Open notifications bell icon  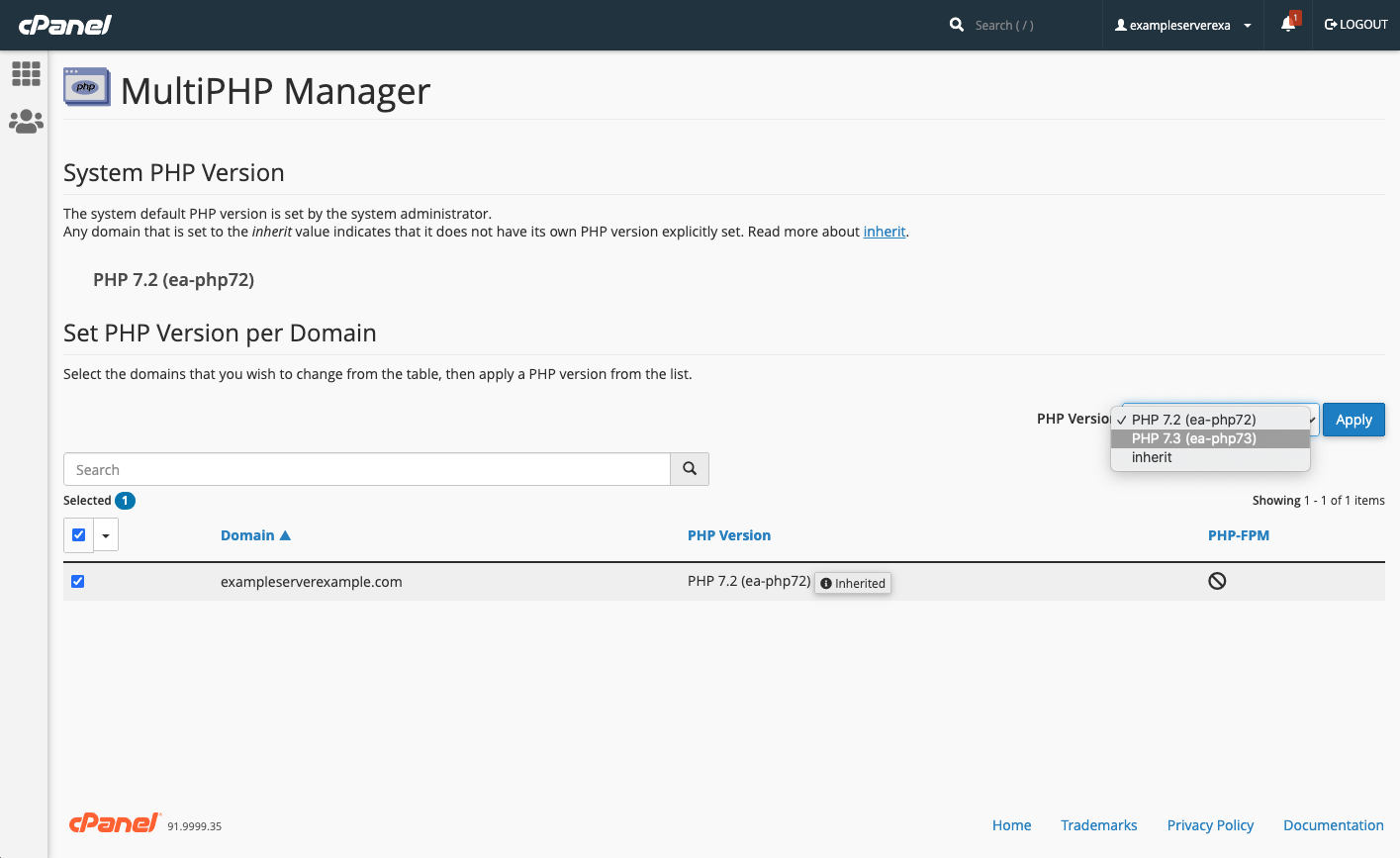(x=1288, y=24)
